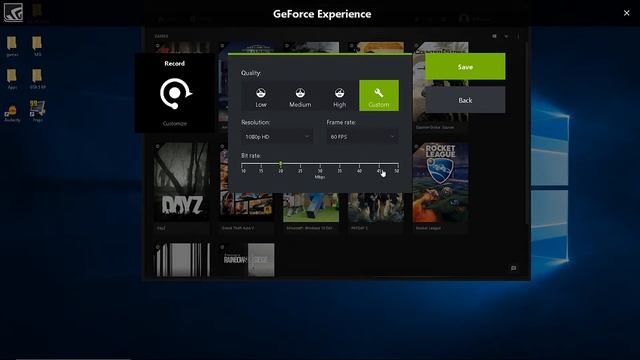
Task: Click the overlay logo icon top-left
Action: (x=13, y=12)
